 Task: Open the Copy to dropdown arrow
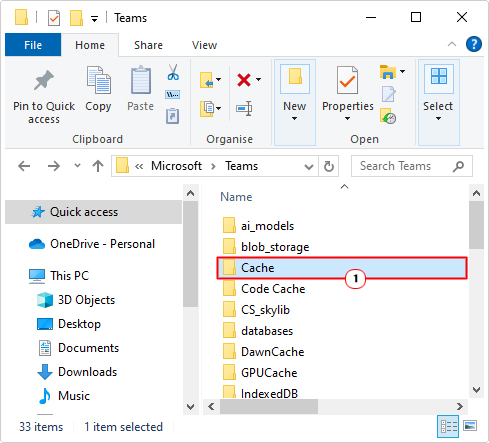coord(218,108)
